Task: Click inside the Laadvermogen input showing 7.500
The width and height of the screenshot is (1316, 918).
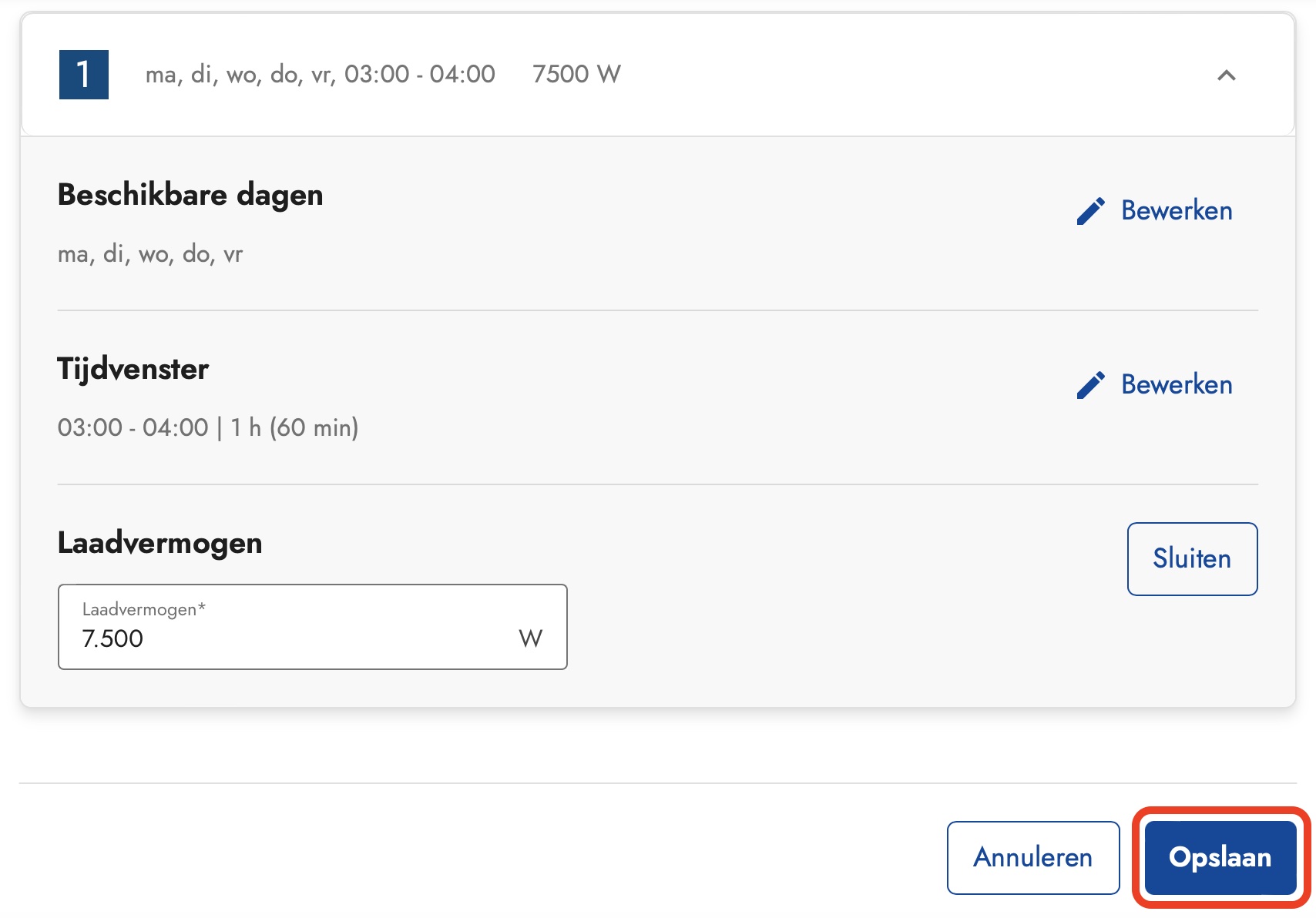Action: tap(231, 638)
